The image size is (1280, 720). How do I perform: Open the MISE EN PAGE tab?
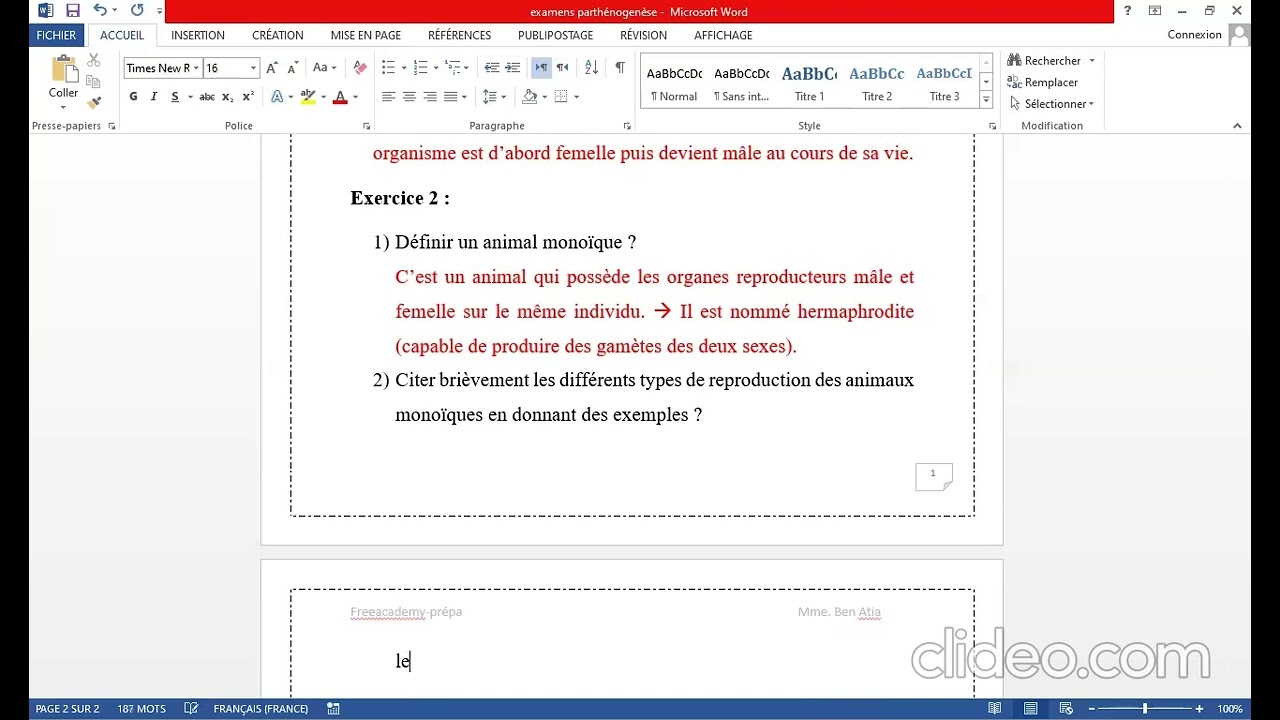366,35
